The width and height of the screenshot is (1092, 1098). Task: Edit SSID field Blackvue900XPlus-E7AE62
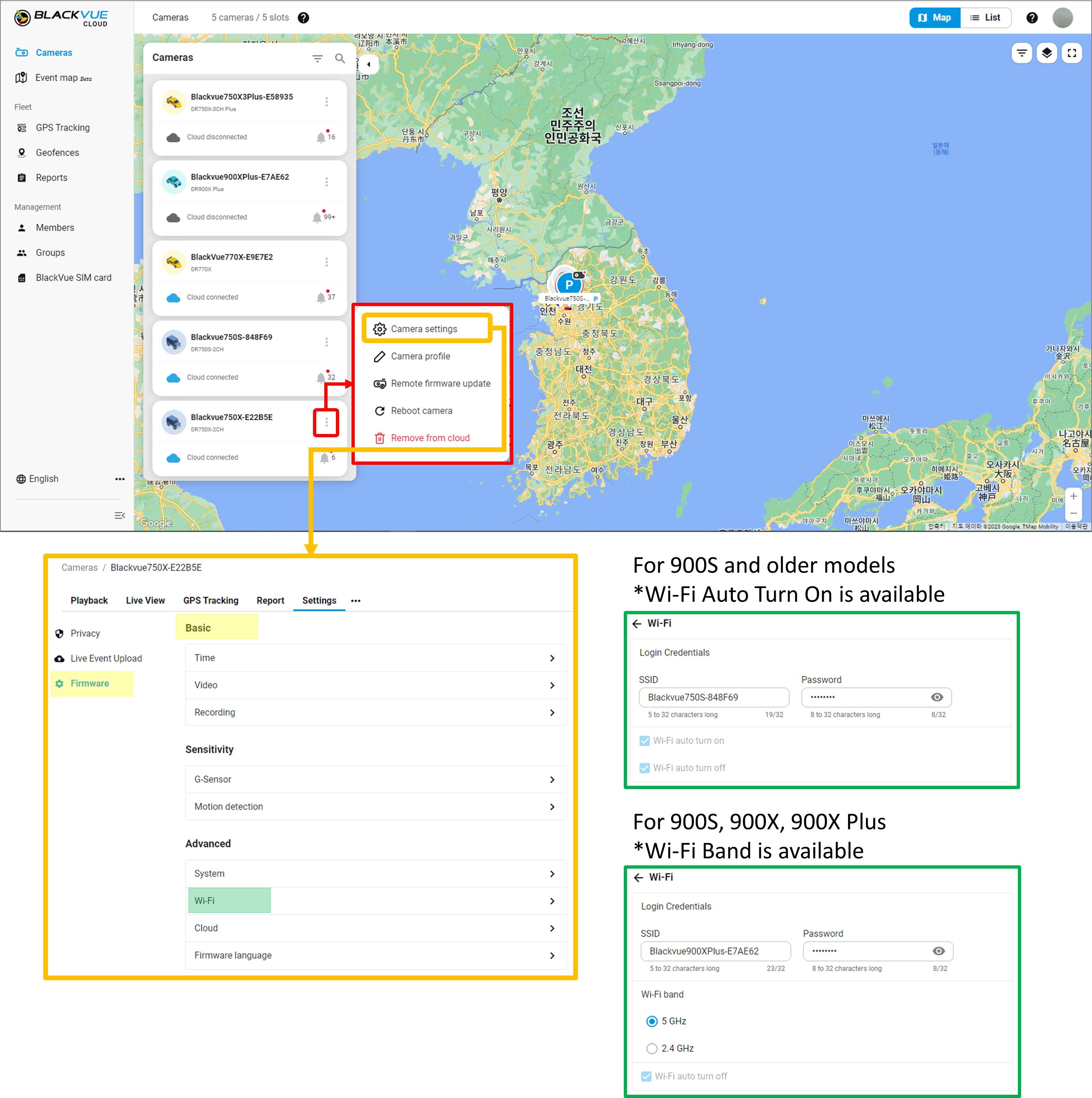[x=716, y=952]
